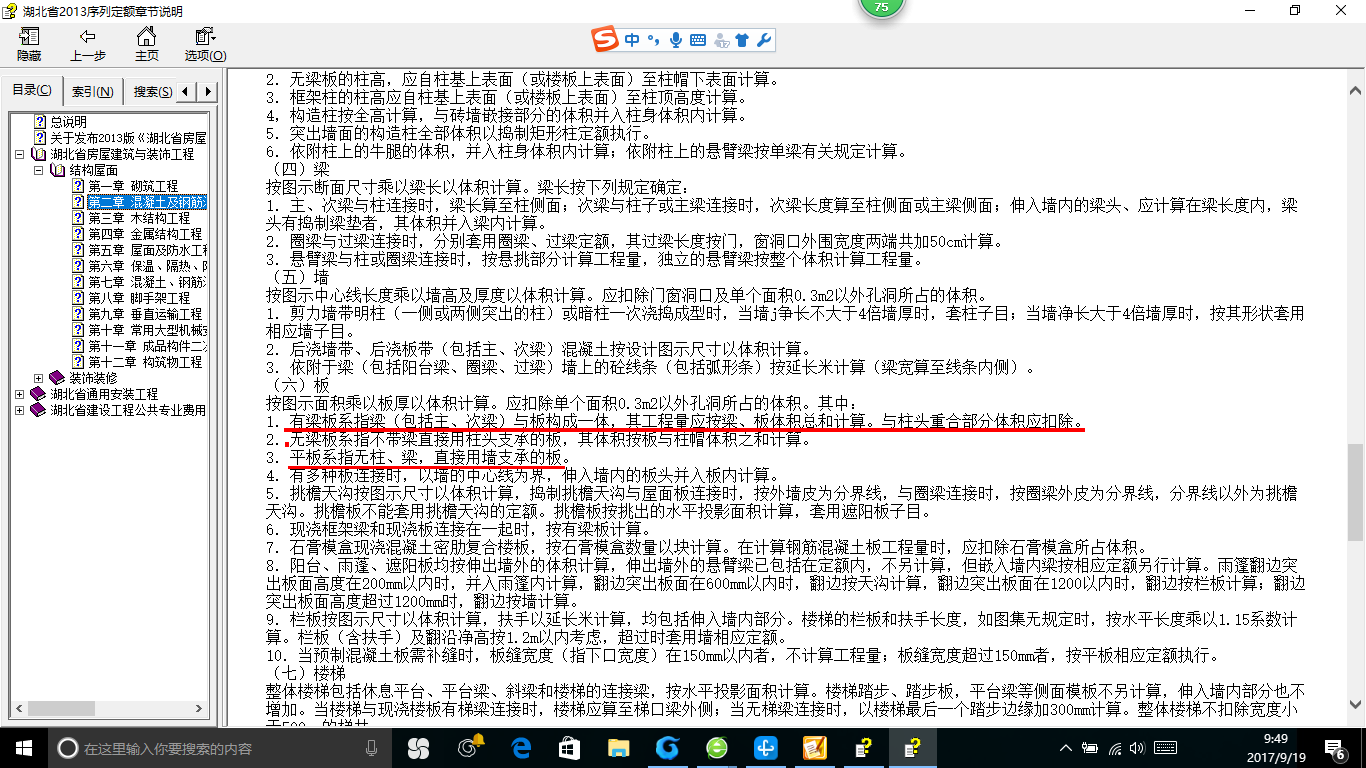1366x768 pixels.
Task: Click the Sogou microphone voice input icon
Action: pyautogui.click(x=676, y=41)
